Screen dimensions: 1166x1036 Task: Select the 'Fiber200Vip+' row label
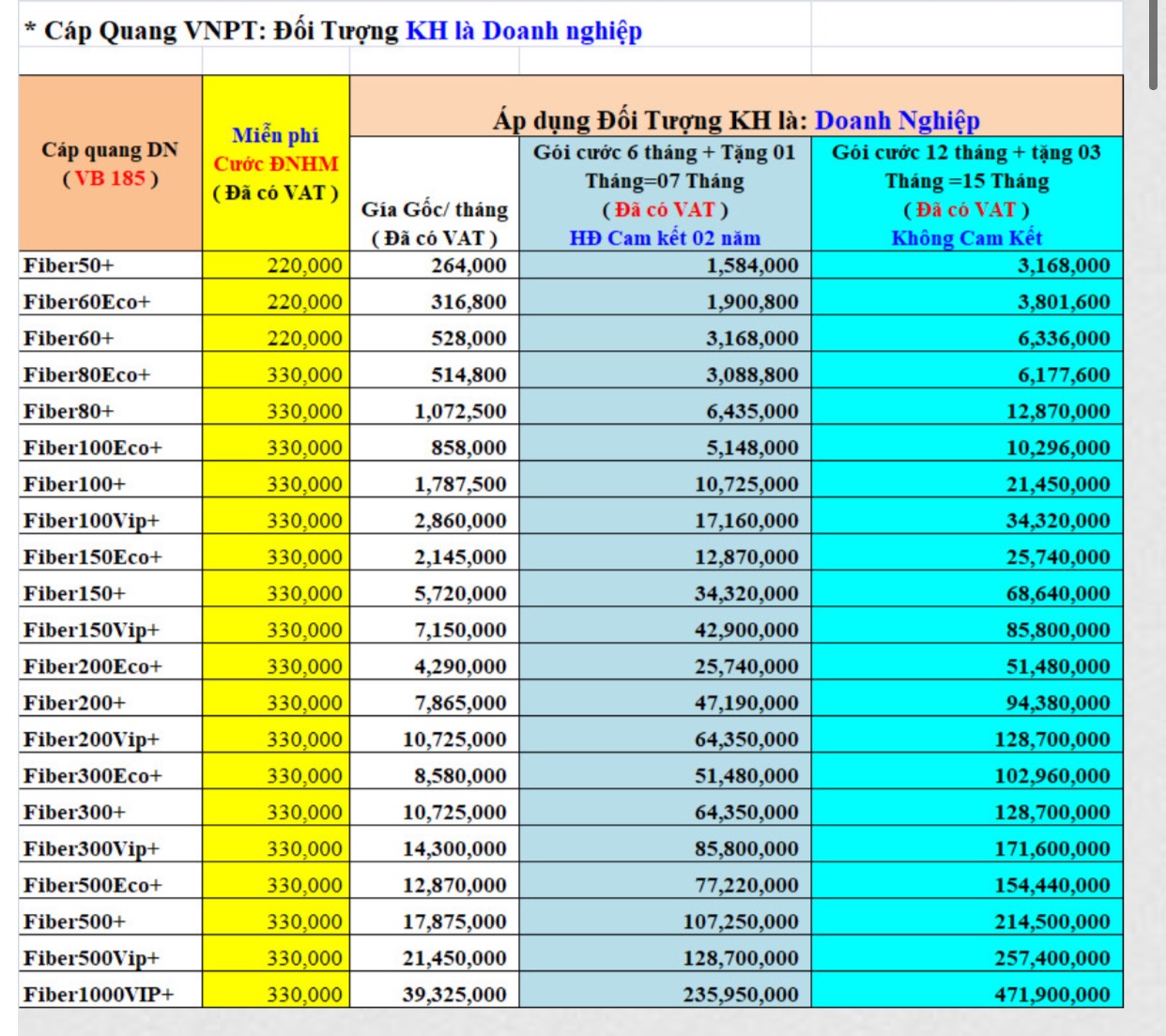(91, 739)
